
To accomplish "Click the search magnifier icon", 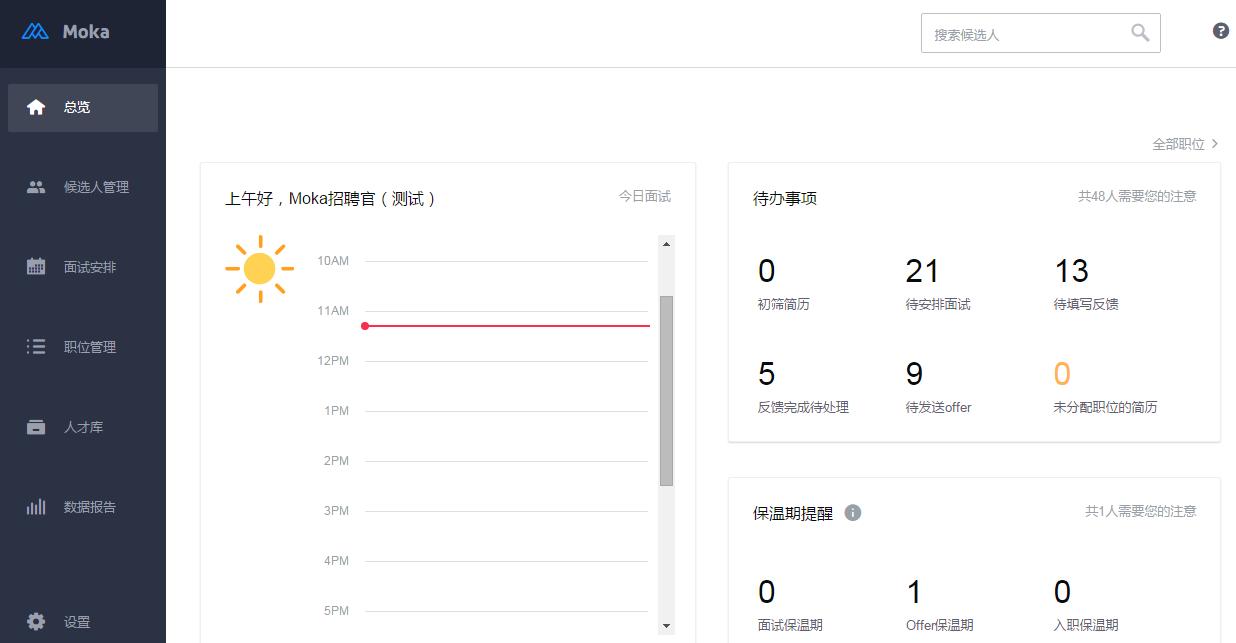I will coord(1140,33).
